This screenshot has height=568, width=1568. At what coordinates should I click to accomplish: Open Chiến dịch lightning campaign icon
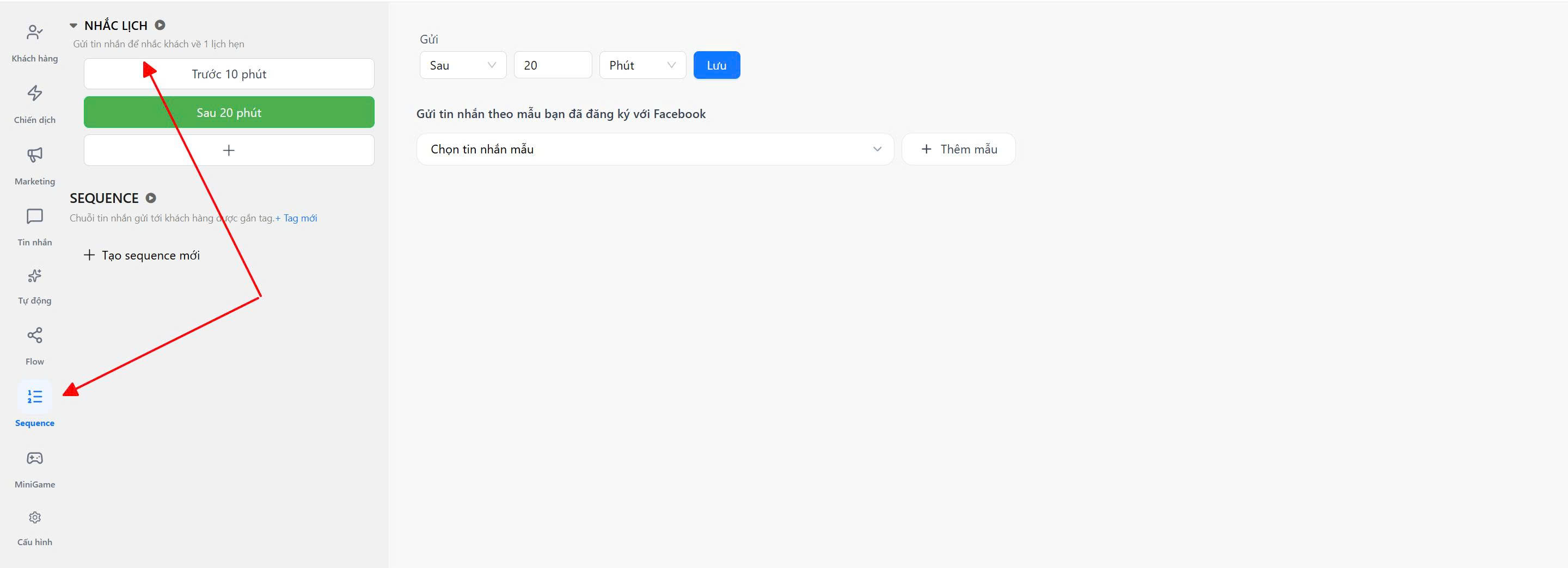point(35,93)
